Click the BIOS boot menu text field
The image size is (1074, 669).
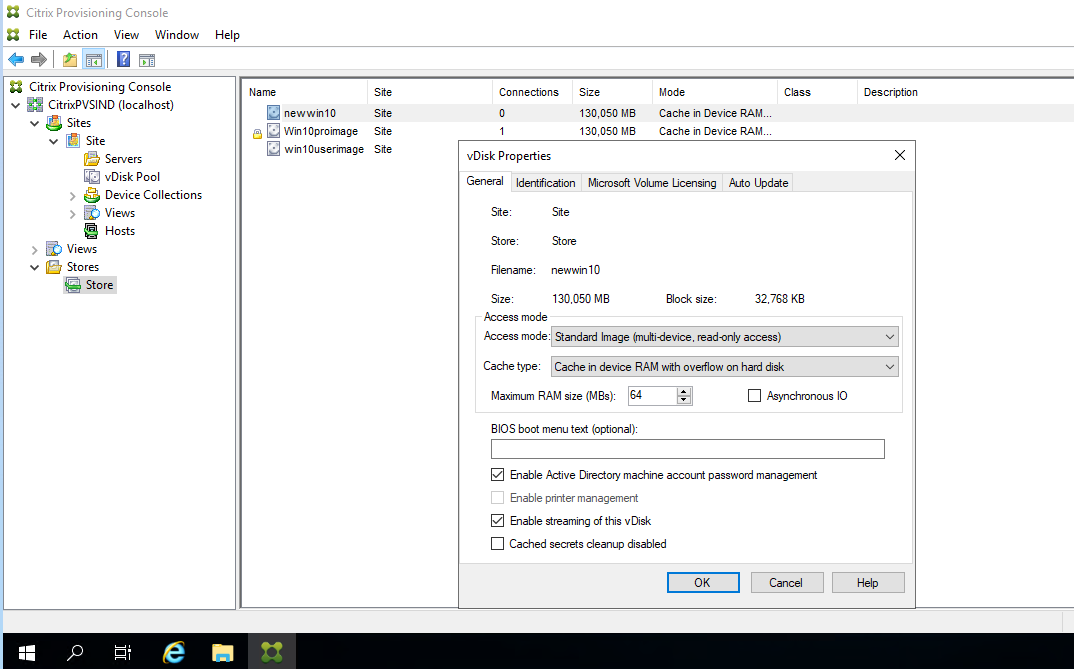688,449
